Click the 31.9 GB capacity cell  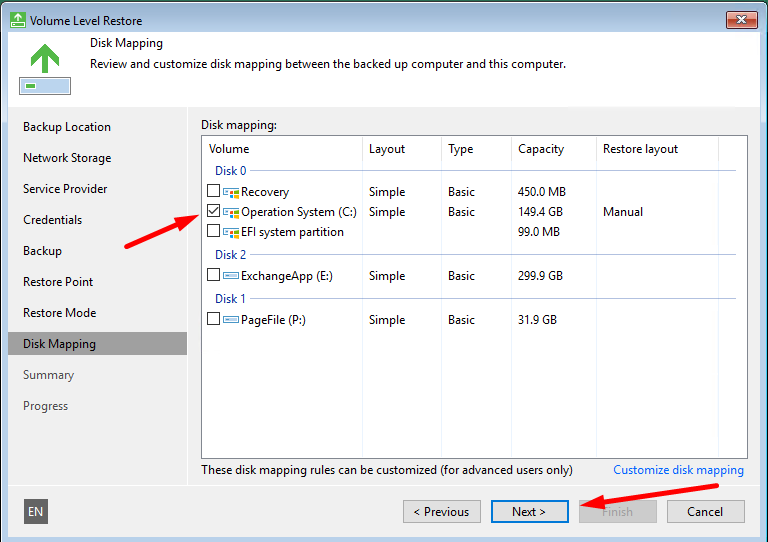[537, 320]
